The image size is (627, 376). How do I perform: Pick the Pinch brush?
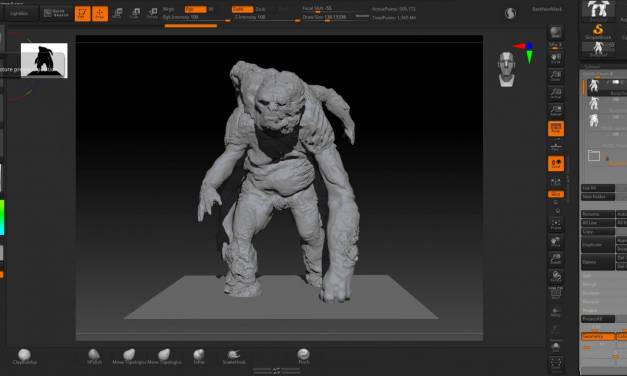304,356
